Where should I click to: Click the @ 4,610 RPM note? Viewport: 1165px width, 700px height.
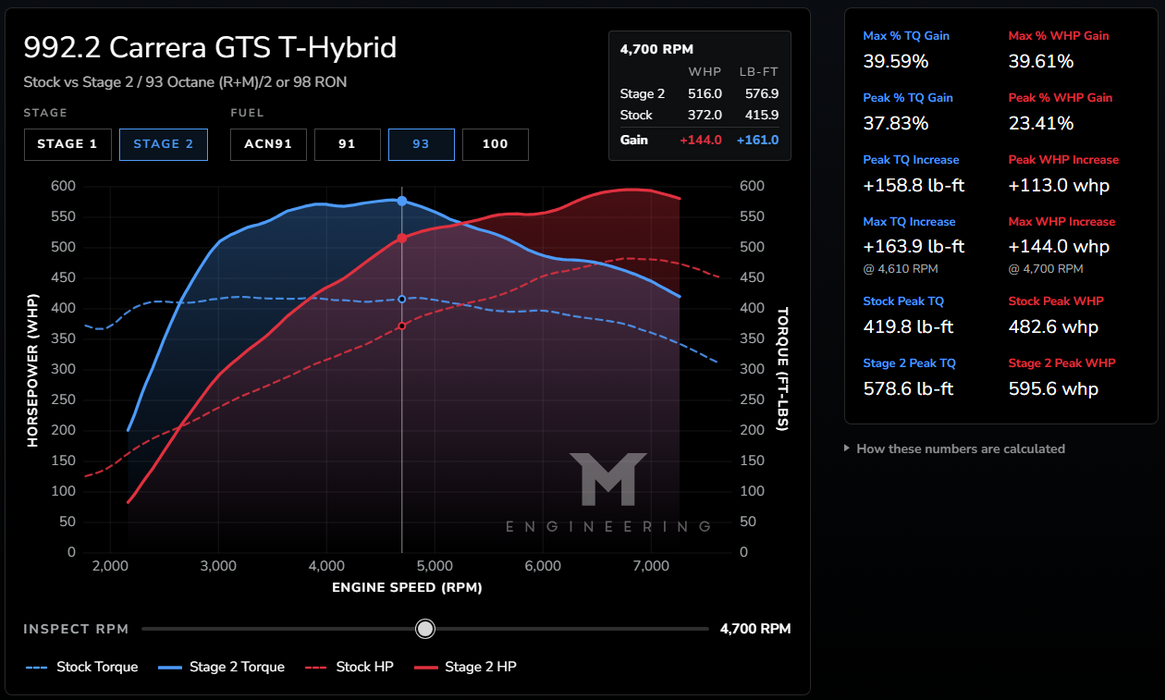[900, 269]
